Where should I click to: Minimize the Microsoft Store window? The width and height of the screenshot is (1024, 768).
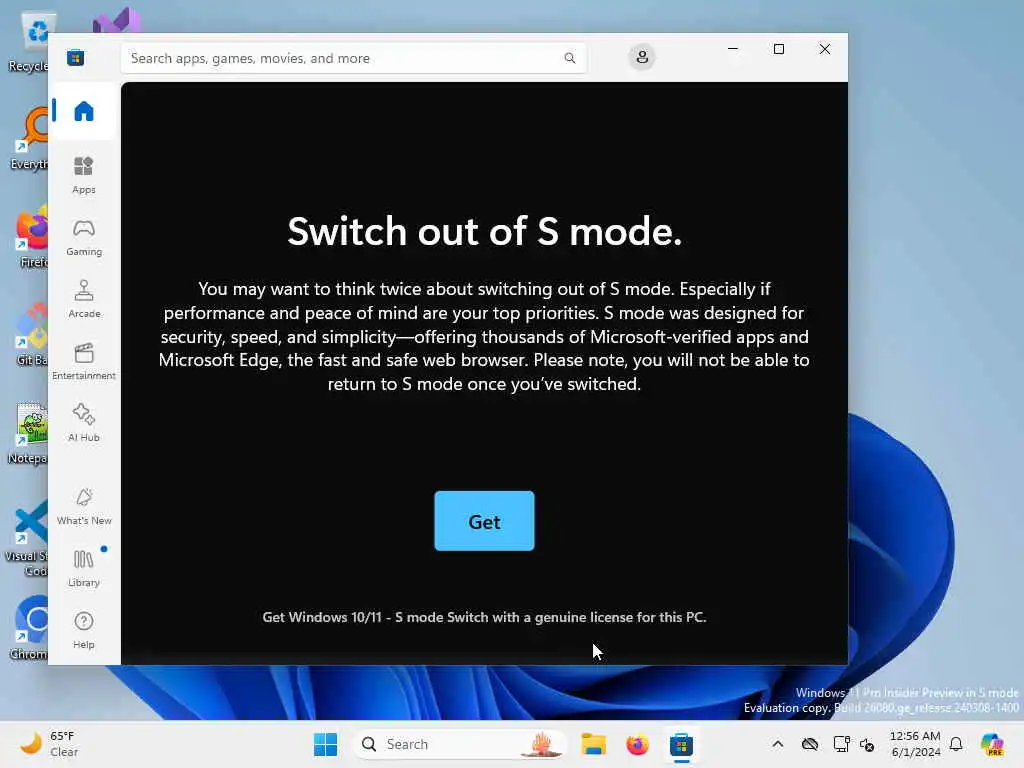(733, 49)
